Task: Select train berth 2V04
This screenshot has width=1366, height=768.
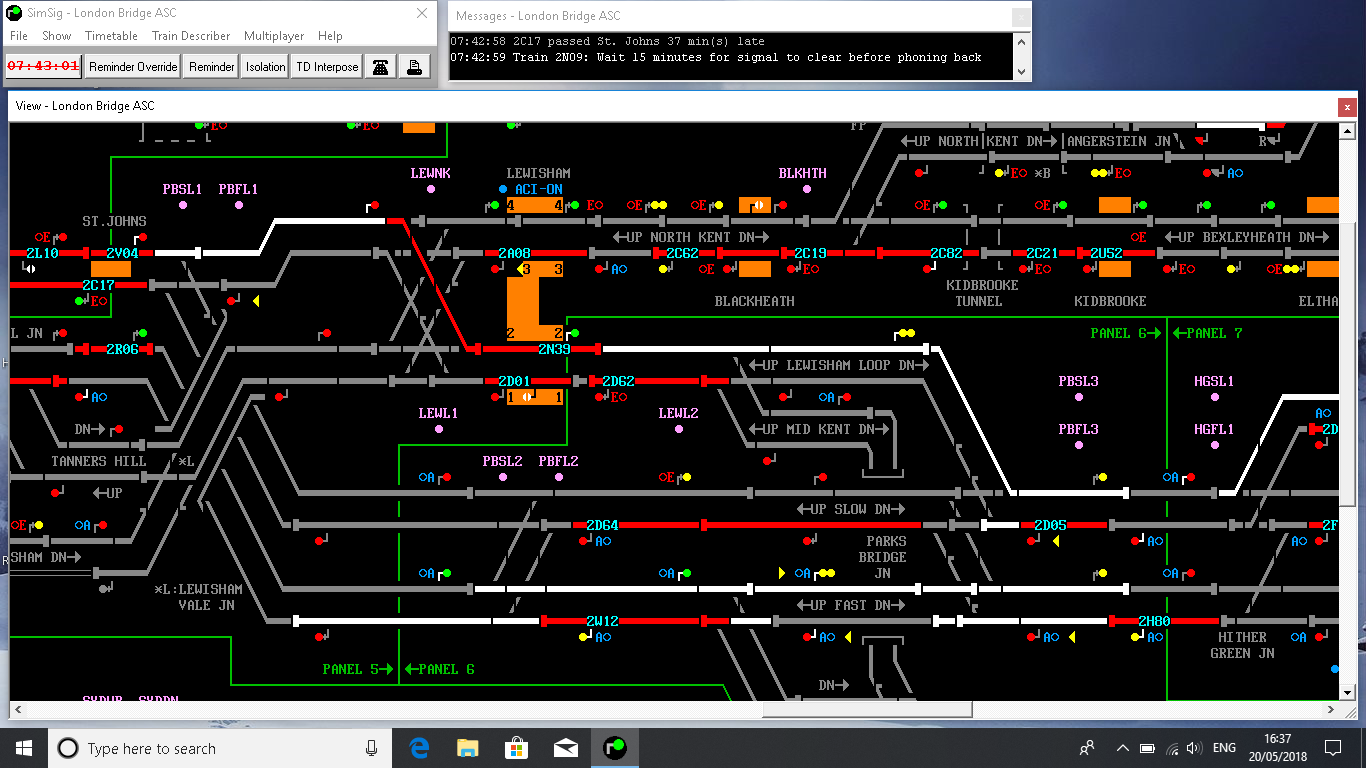Action: tap(123, 253)
